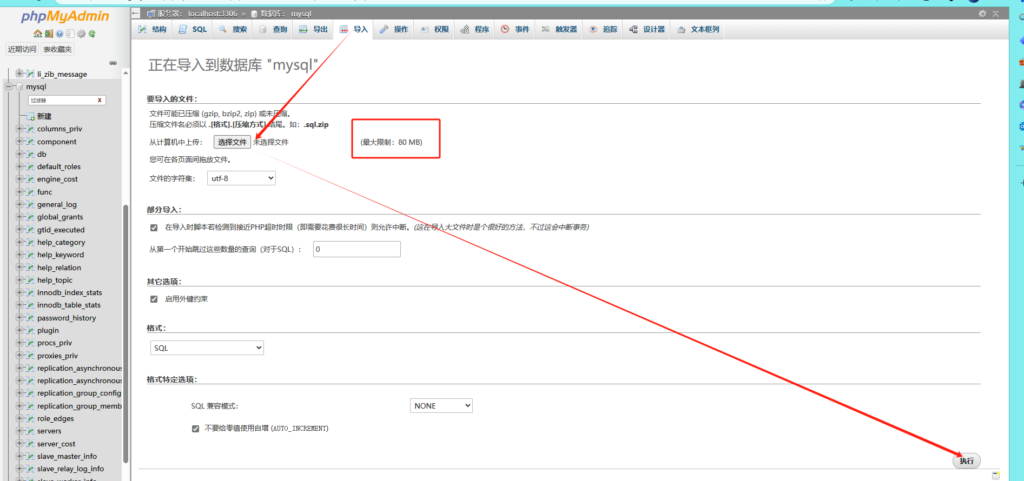Open the blue documentation help icon
Image resolution: width=1024 pixels, height=481 pixels.
(59, 33)
